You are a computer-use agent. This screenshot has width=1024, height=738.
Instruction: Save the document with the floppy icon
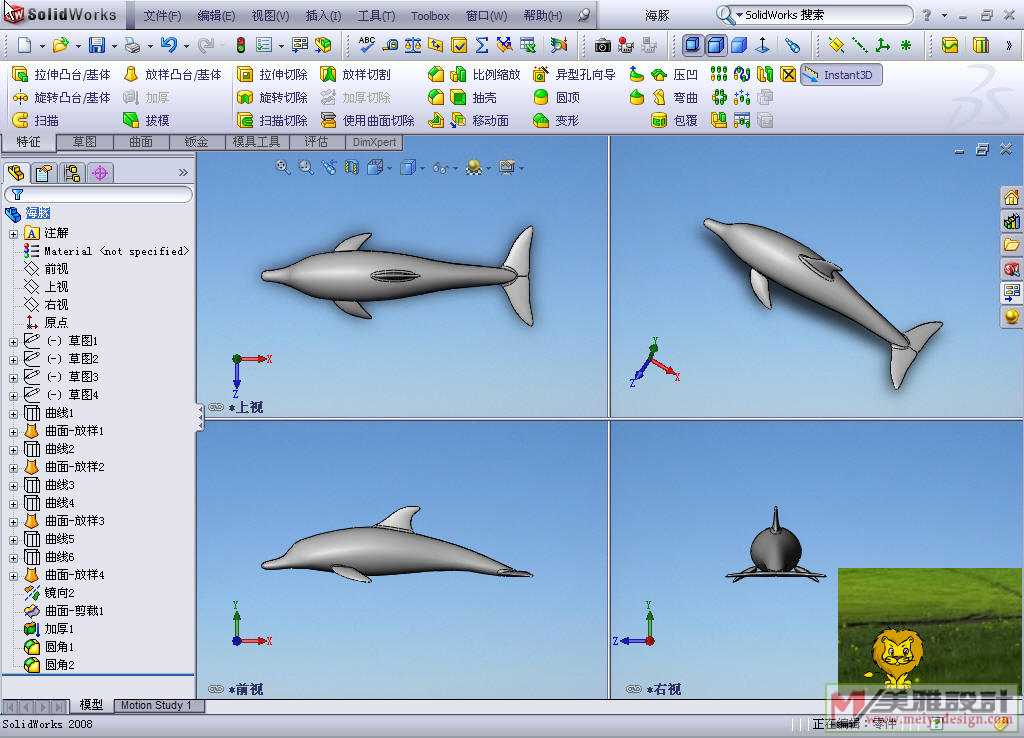coord(97,45)
